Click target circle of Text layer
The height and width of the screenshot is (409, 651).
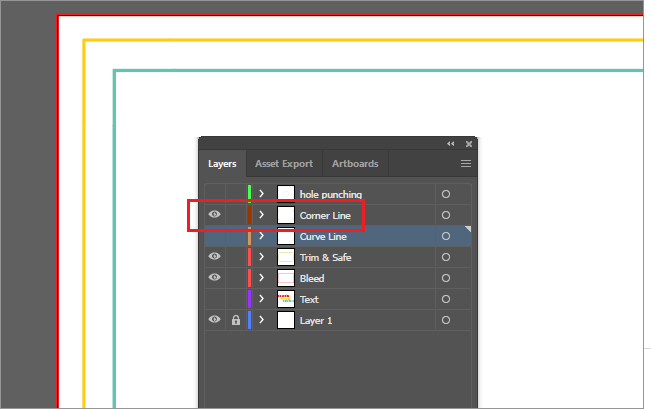446,299
